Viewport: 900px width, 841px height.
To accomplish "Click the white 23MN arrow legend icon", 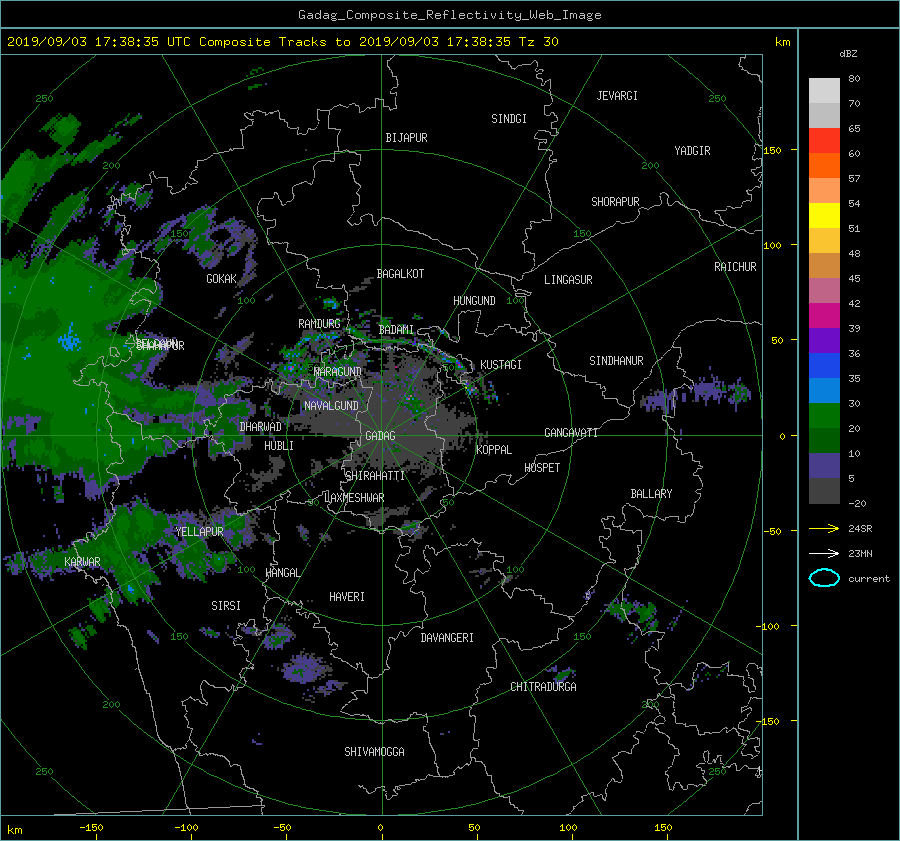I will [x=824, y=553].
